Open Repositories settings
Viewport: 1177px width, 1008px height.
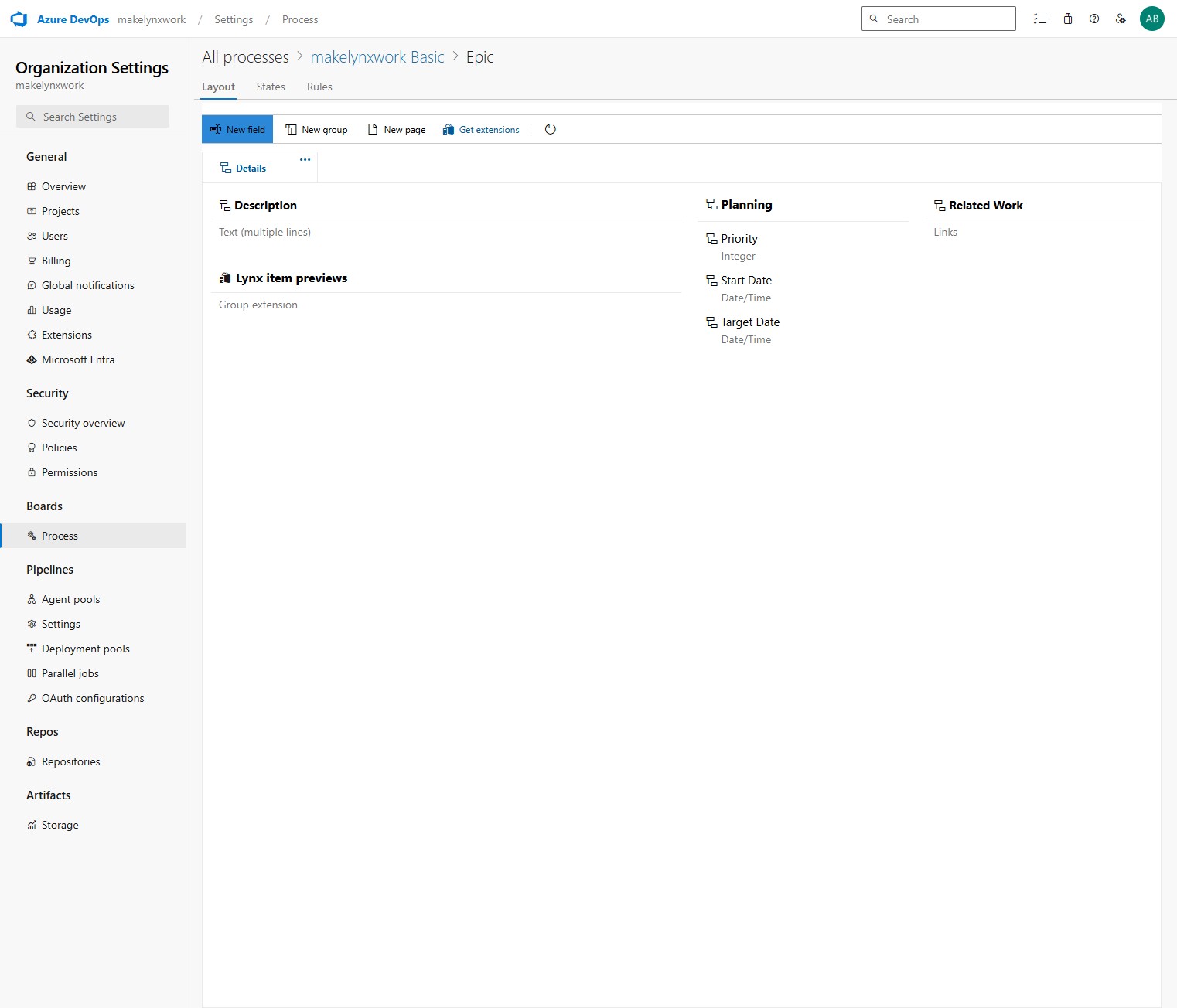click(93, 761)
